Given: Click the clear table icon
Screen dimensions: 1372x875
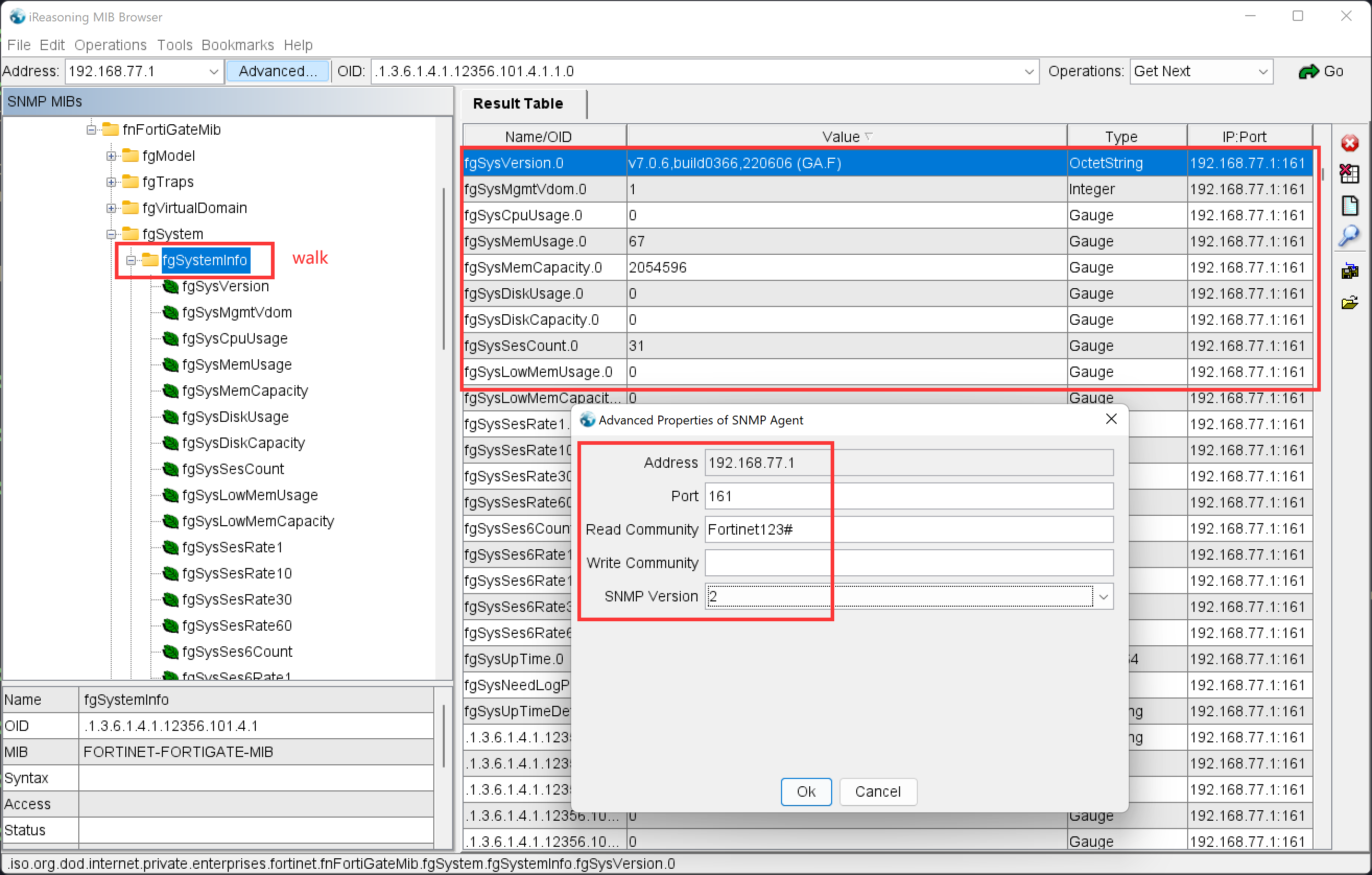Looking at the screenshot, I should point(1349,174).
